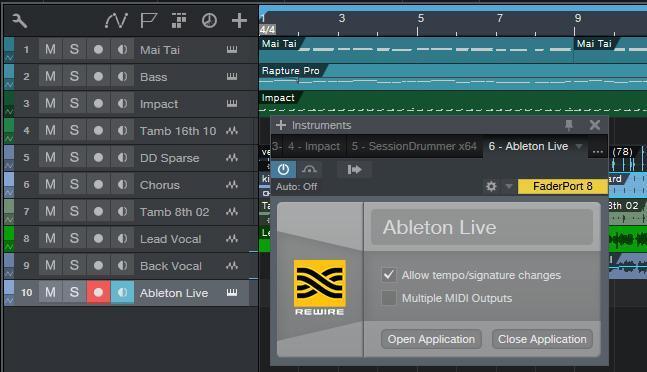
Task: Click the Open Application button
Action: [431, 339]
